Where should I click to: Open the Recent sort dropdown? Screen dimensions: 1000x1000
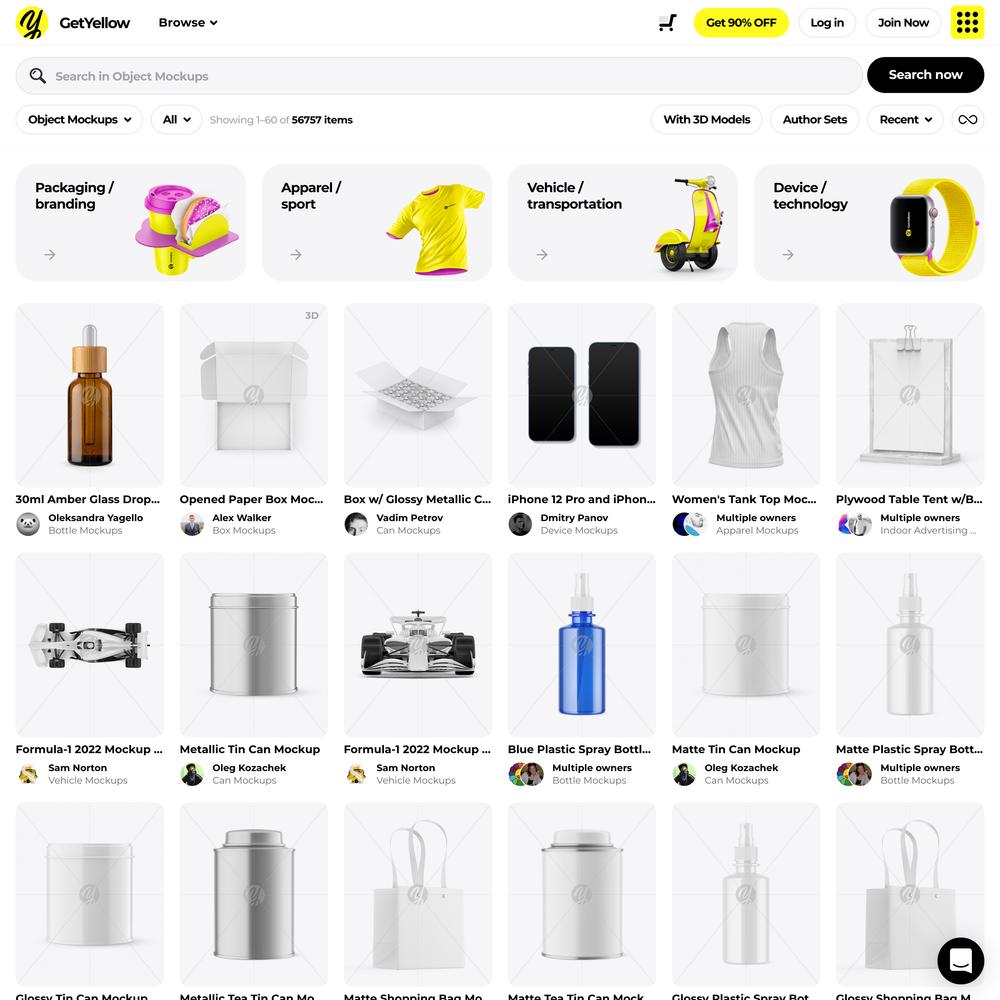coord(905,119)
